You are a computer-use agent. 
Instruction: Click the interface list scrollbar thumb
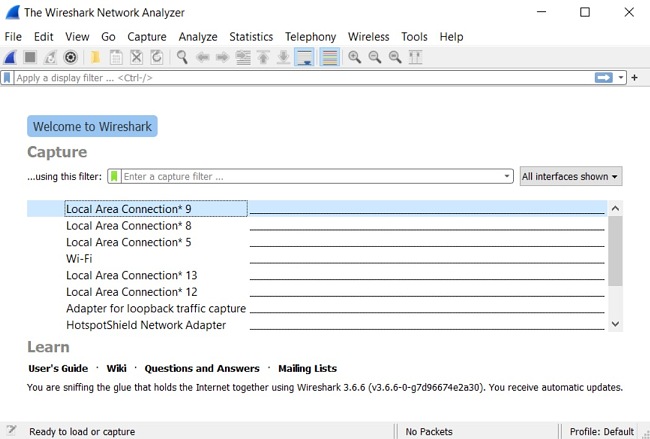(x=616, y=251)
